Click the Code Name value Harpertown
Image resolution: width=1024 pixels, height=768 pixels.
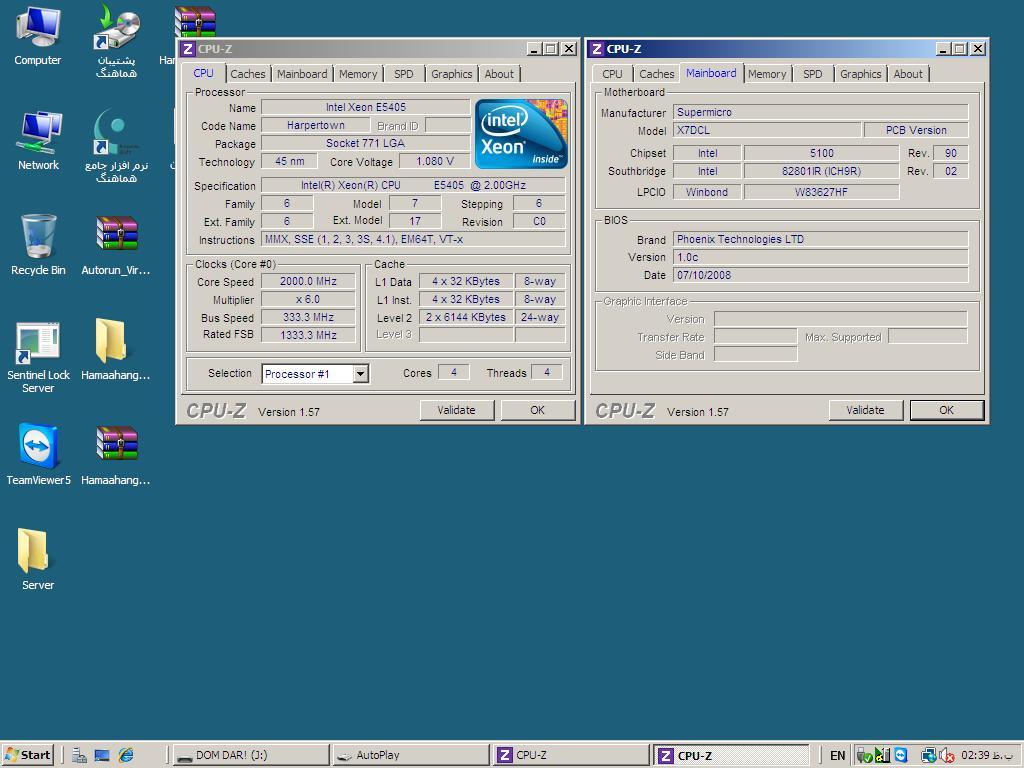click(x=315, y=125)
